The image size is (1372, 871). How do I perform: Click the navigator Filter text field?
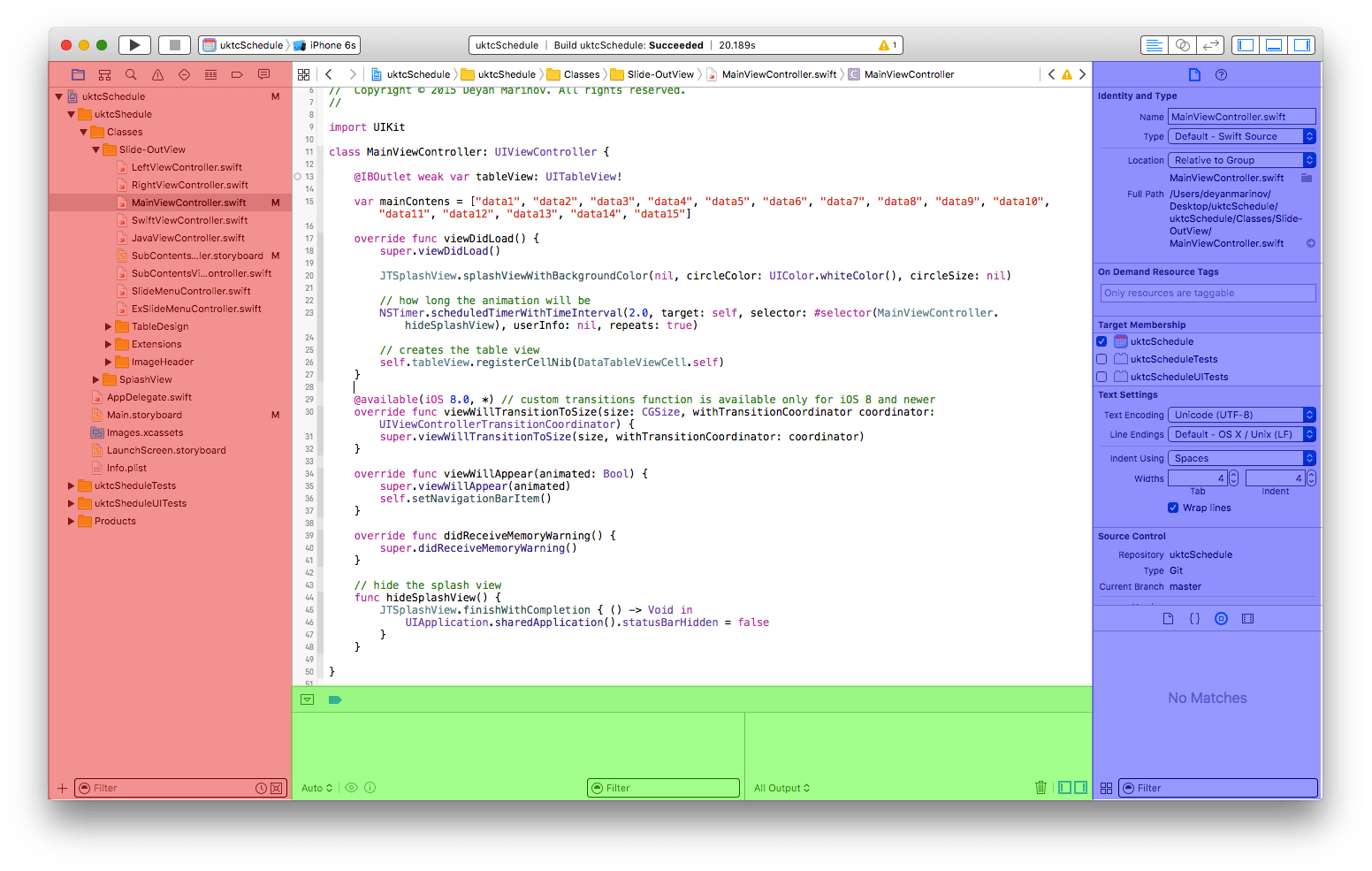pyautogui.click(x=171, y=788)
